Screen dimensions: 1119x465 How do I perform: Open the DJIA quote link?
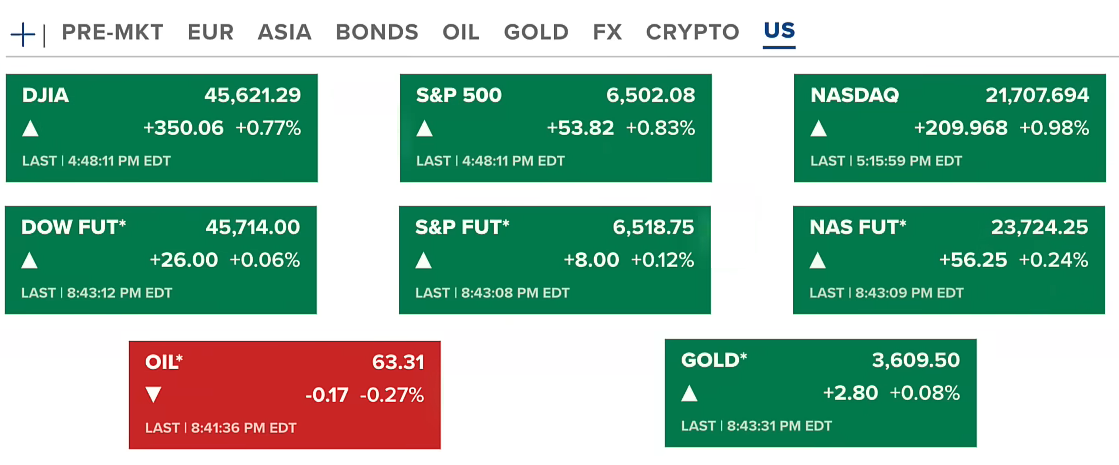click(45, 96)
